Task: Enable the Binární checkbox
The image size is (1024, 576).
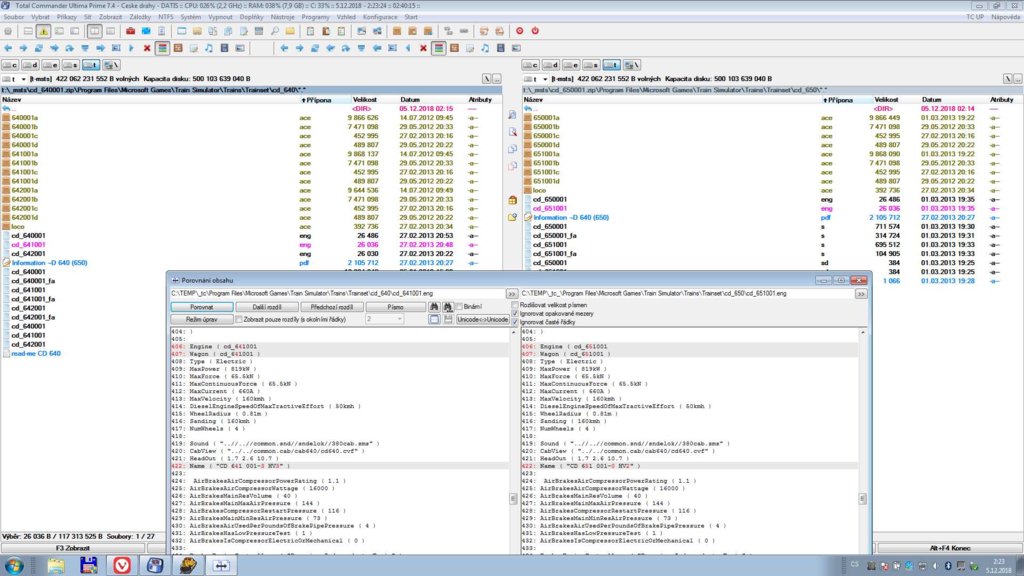Action: tap(461, 307)
